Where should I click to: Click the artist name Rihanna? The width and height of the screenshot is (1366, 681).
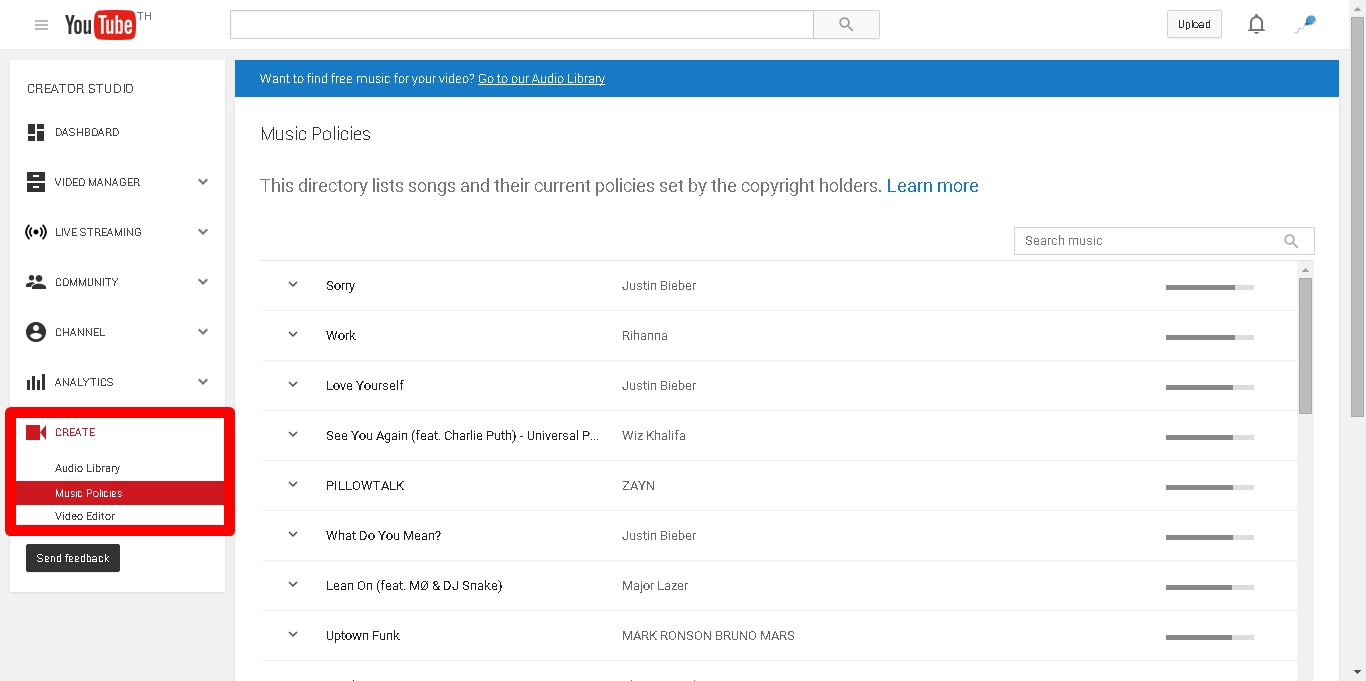[645, 336]
